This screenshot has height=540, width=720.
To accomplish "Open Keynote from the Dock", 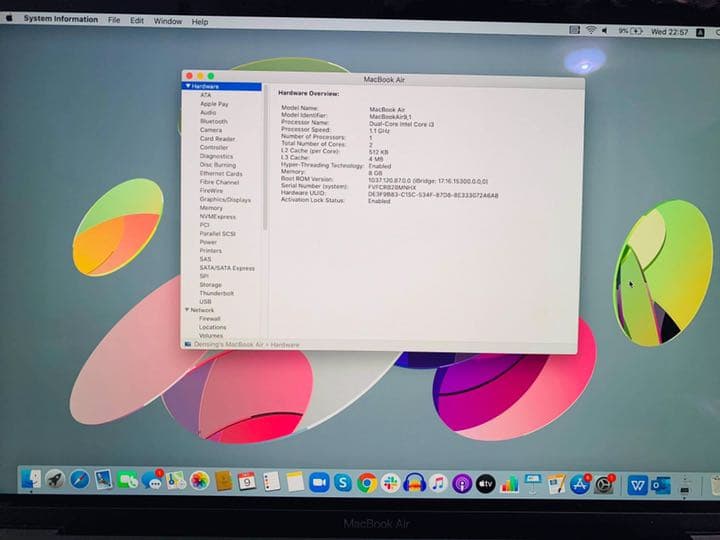I will coord(533,484).
